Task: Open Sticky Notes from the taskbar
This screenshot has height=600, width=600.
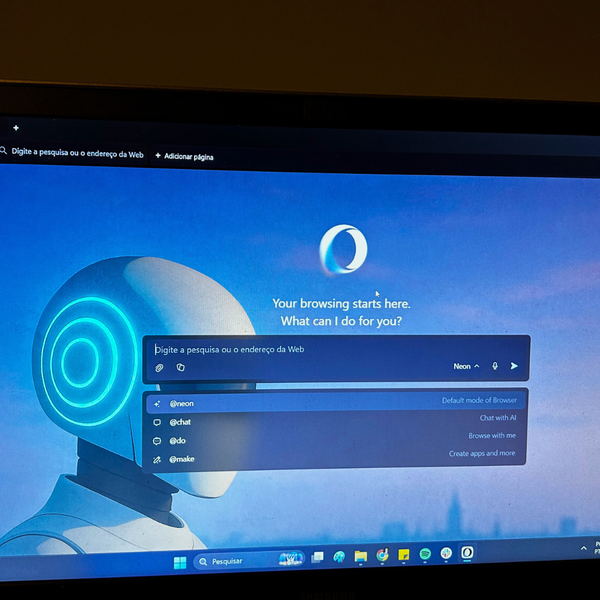Action: tap(404, 554)
